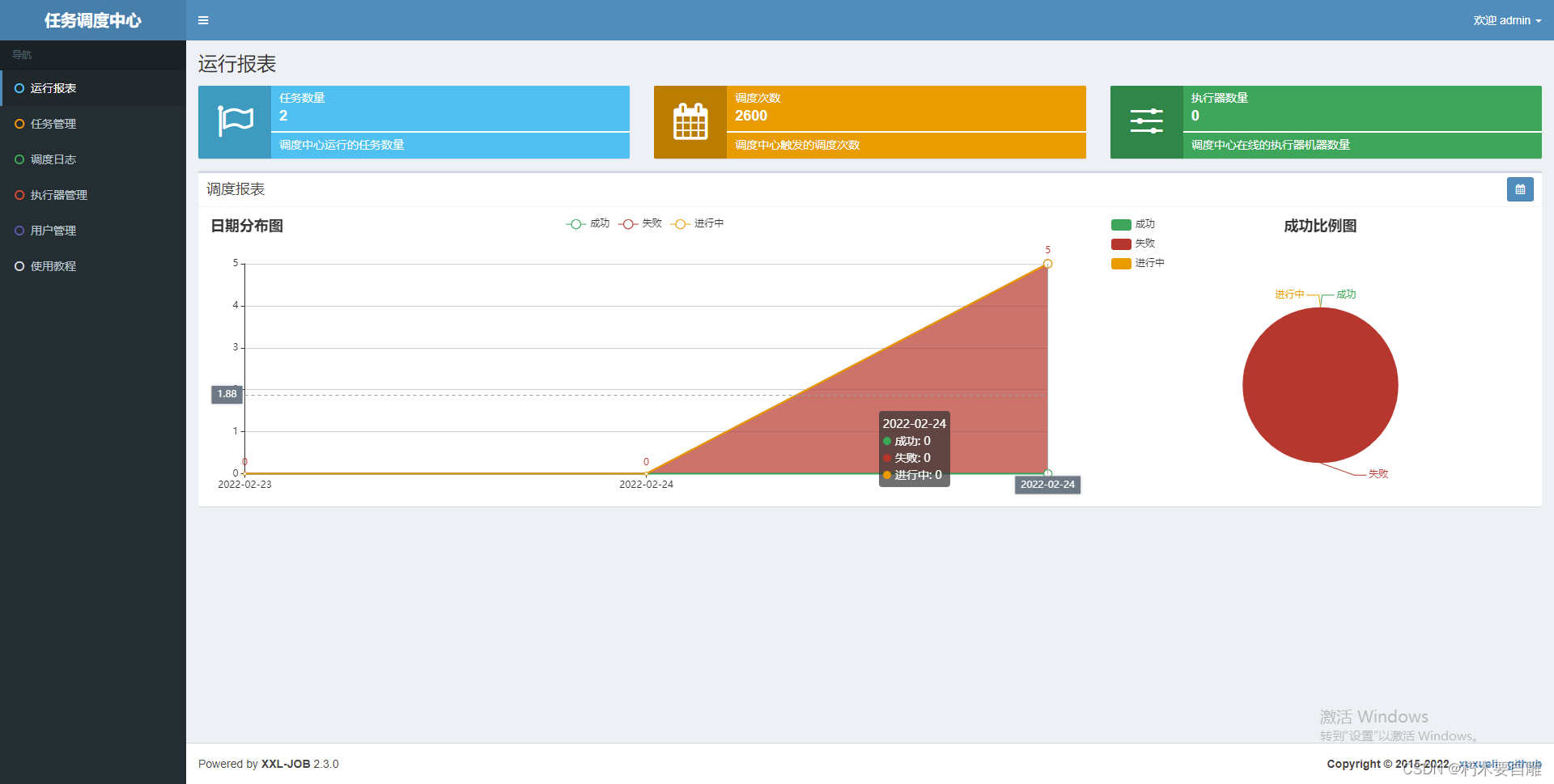The image size is (1554, 784).
Task: Click the white circle icon beside 使用教程
Action: (x=19, y=266)
